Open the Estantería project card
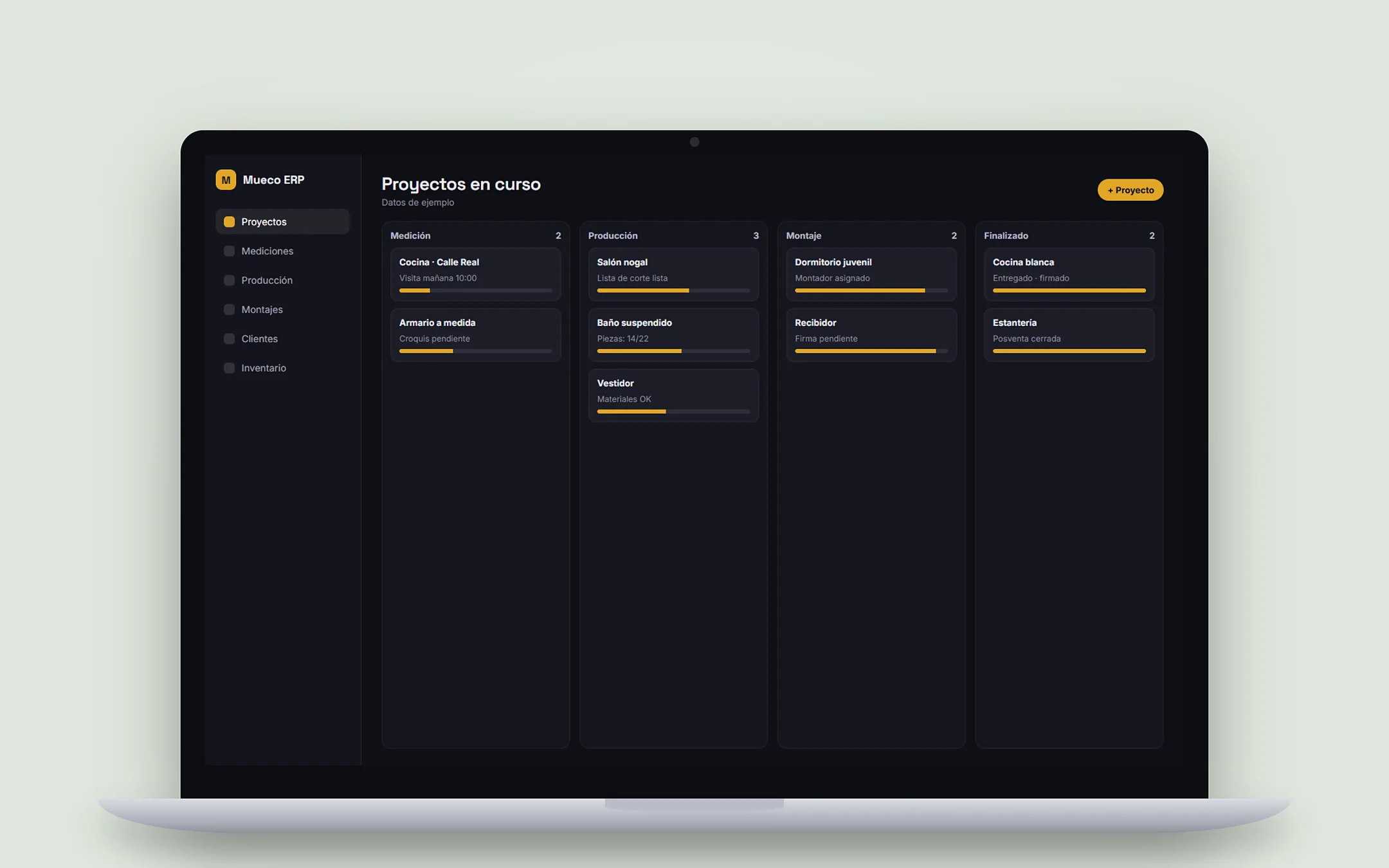This screenshot has width=1389, height=868. click(1069, 335)
